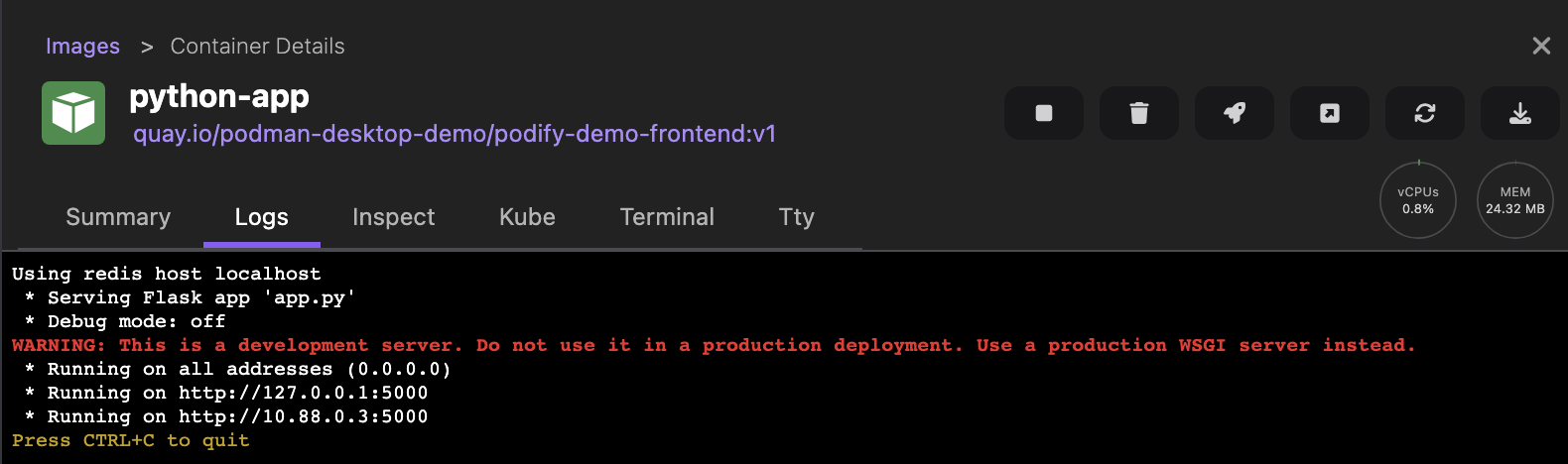Navigate back to Images breadcrumb

click(82, 47)
